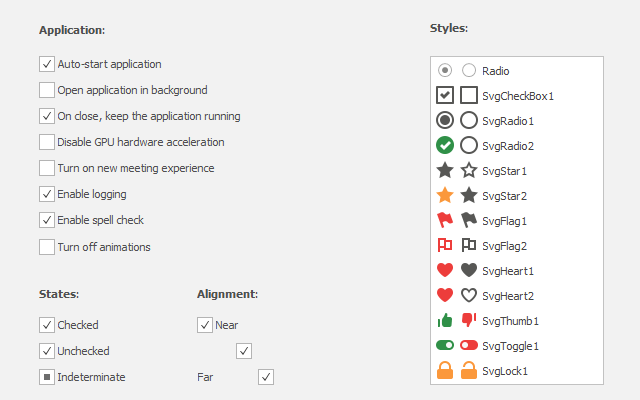This screenshot has height=400, width=640.
Task: Enable Open application in background
Action: (x=47, y=90)
